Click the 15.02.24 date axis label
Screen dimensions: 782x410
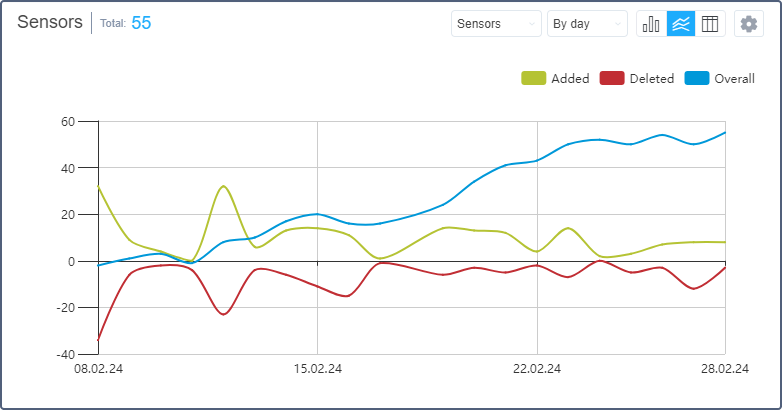click(317, 368)
